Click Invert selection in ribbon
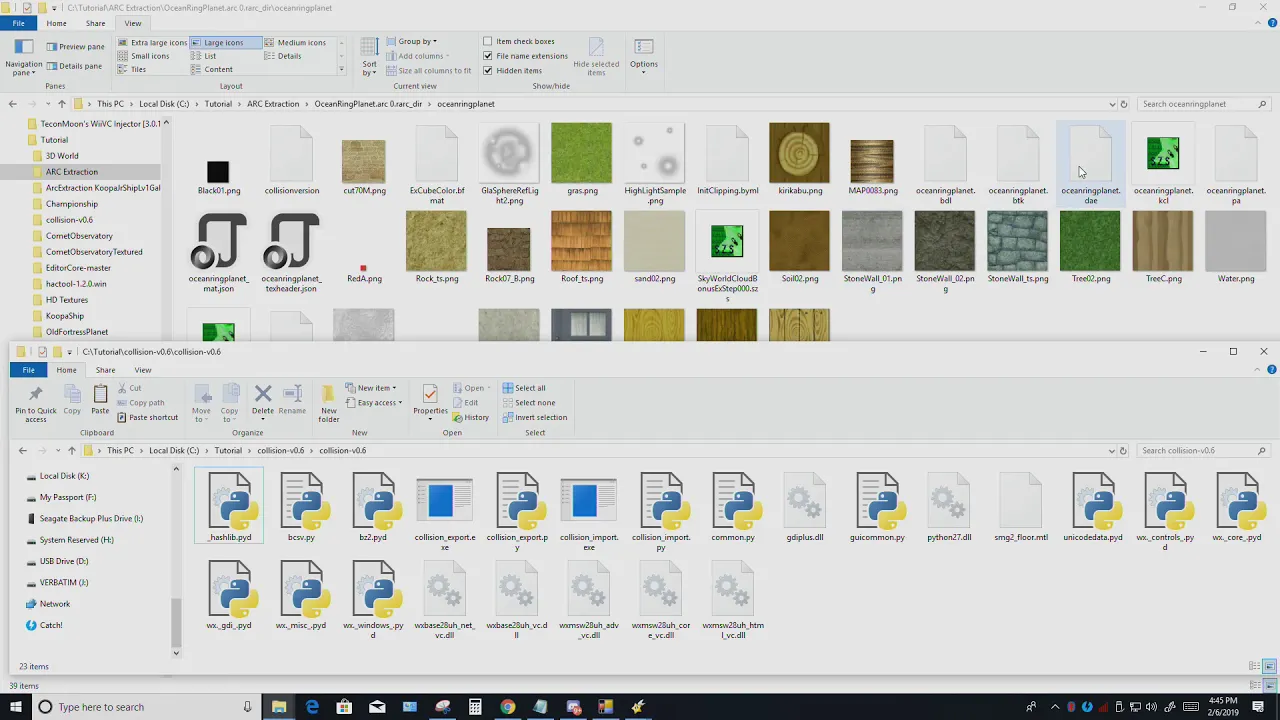This screenshot has width=1280, height=720. pos(534,418)
